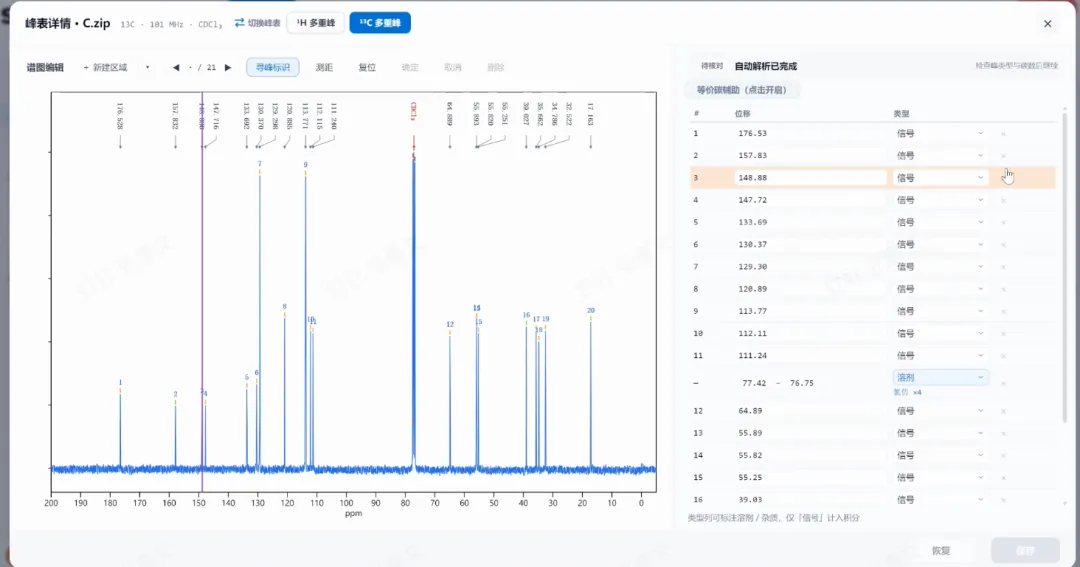Click the 17.163 annotation above the spectrum
The image size is (1080, 567).
click(590, 114)
